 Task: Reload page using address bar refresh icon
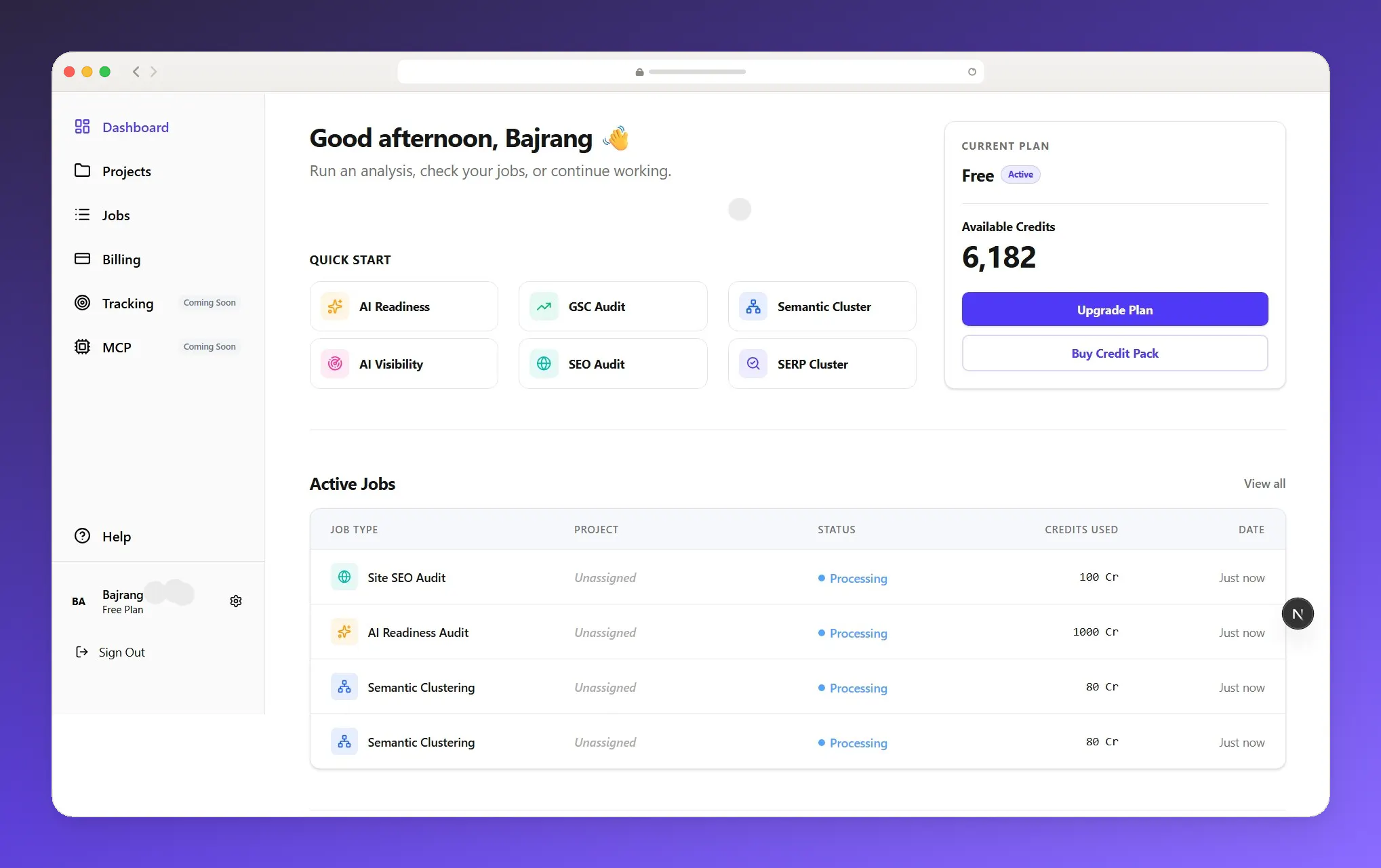(972, 72)
